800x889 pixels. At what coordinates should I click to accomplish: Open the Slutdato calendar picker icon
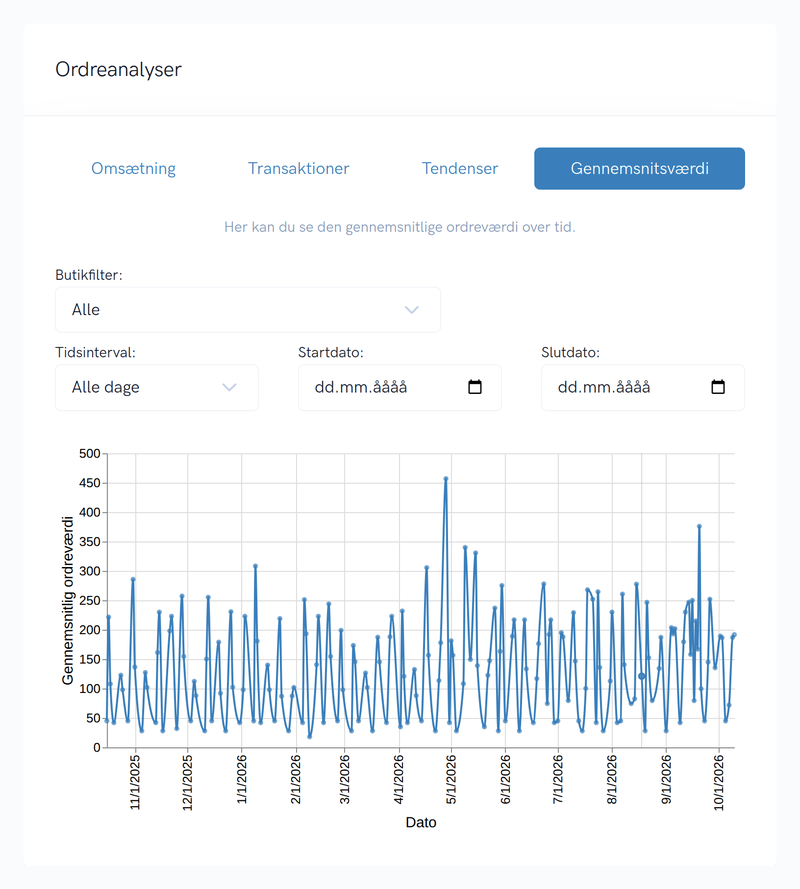tap(718, 387)
